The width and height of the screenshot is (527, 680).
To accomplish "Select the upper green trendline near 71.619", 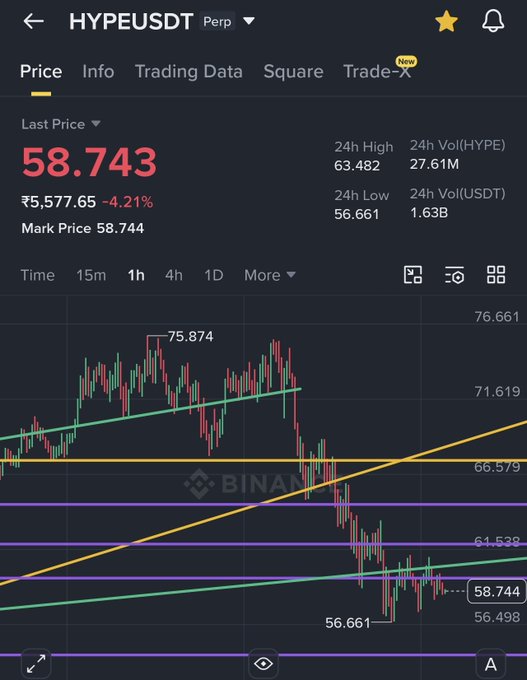I will pyautogui.click(x=151, y=413).
